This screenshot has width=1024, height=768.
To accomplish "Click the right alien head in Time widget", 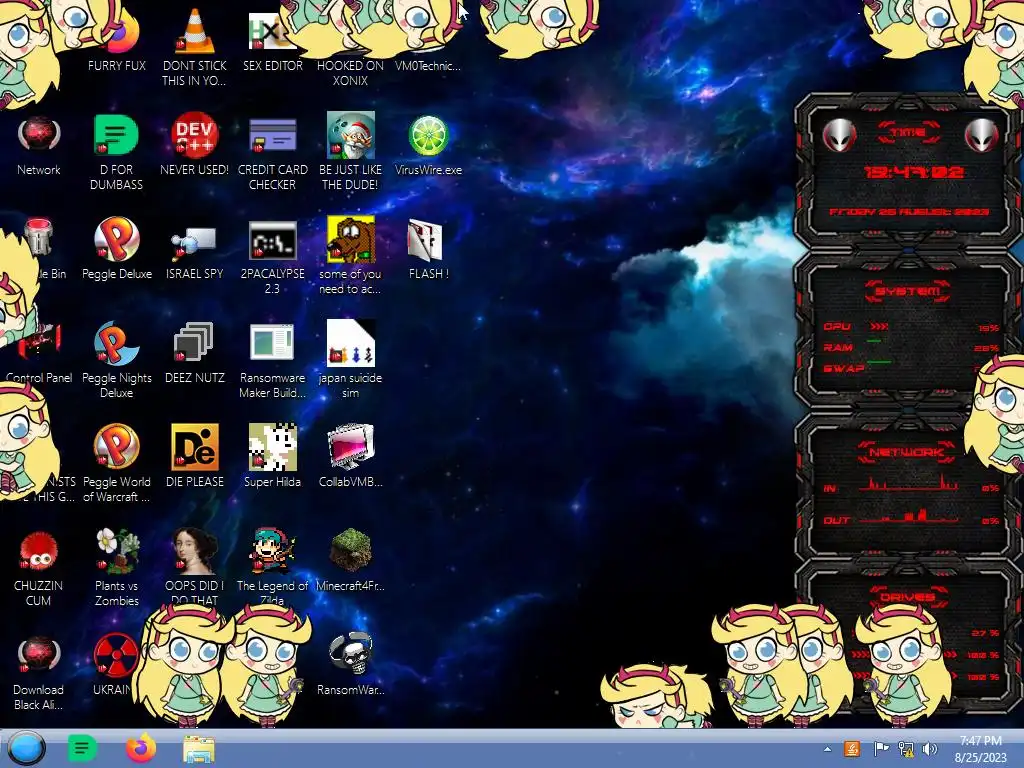I will pyautogui.click(x=981, y=136).
